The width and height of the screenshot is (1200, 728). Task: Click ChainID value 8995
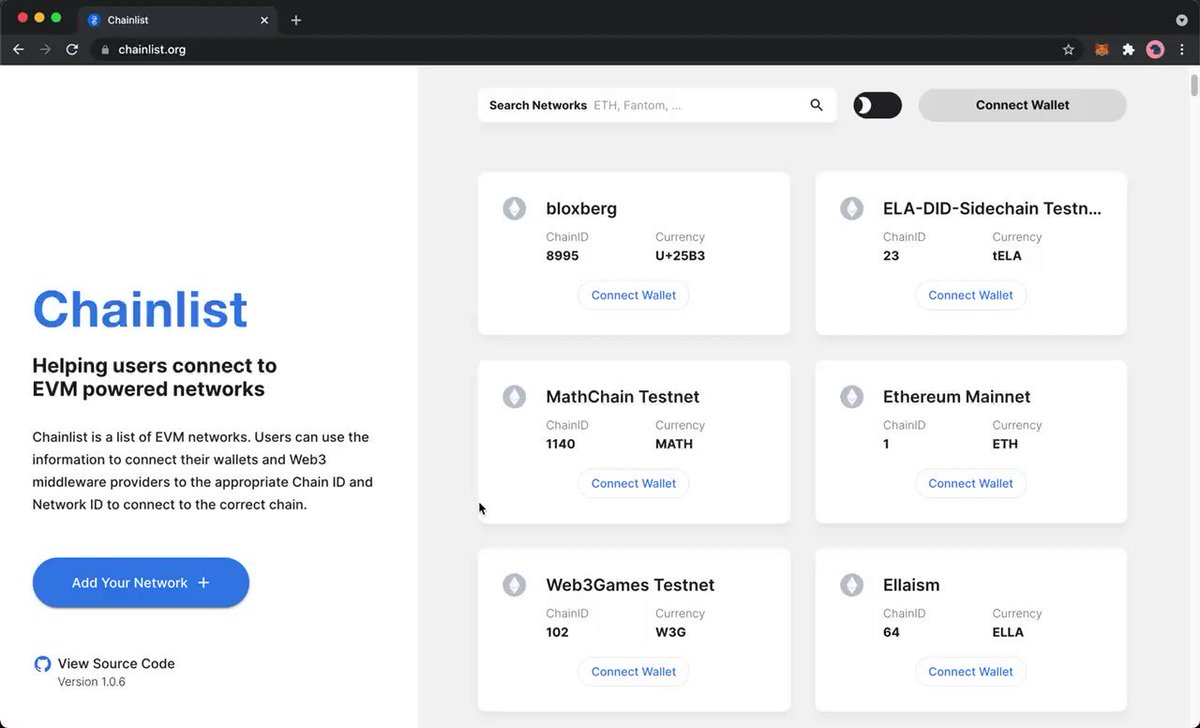pos(562,256)
